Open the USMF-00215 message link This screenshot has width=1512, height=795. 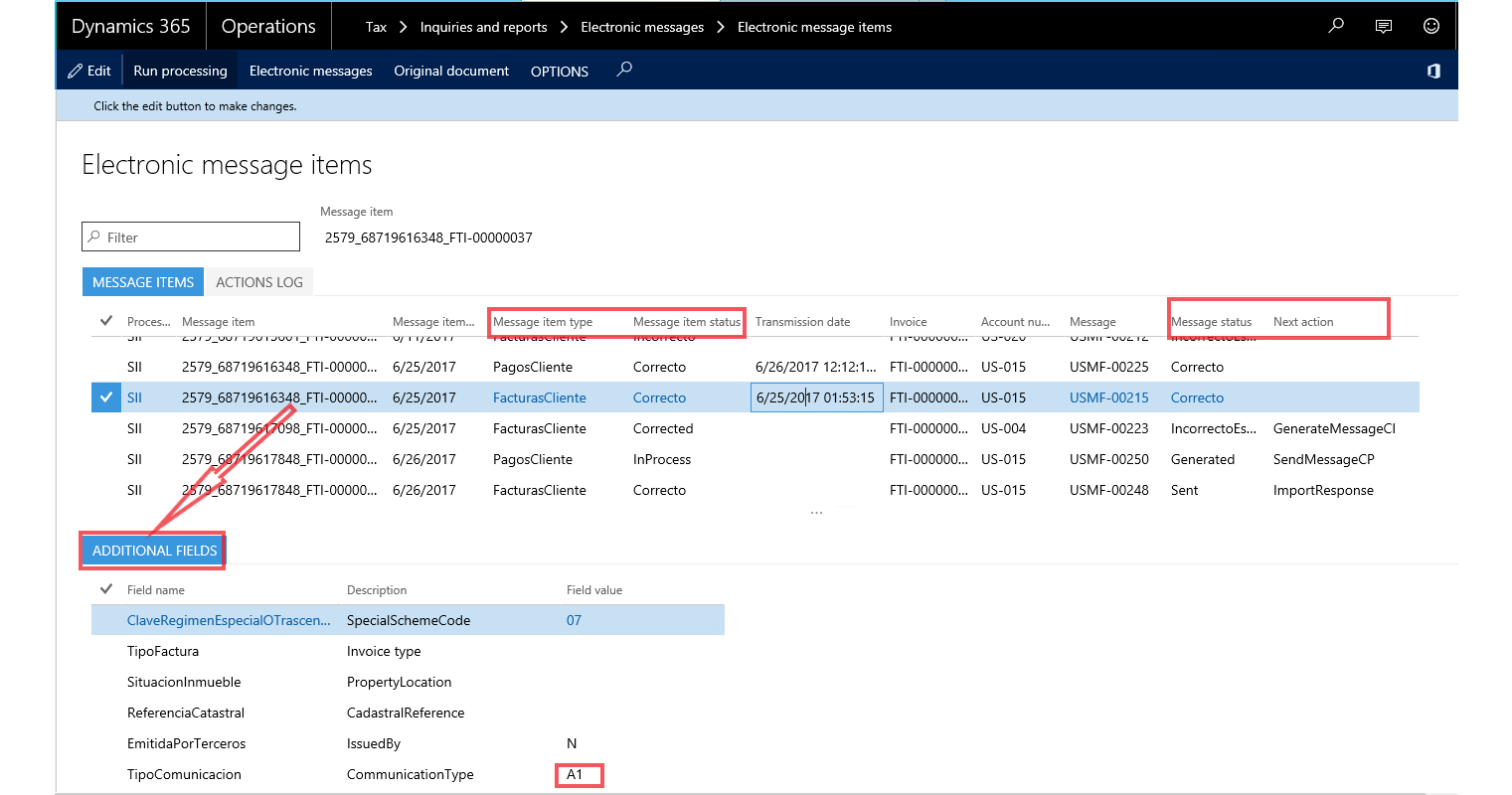[x=1109, y=397]
